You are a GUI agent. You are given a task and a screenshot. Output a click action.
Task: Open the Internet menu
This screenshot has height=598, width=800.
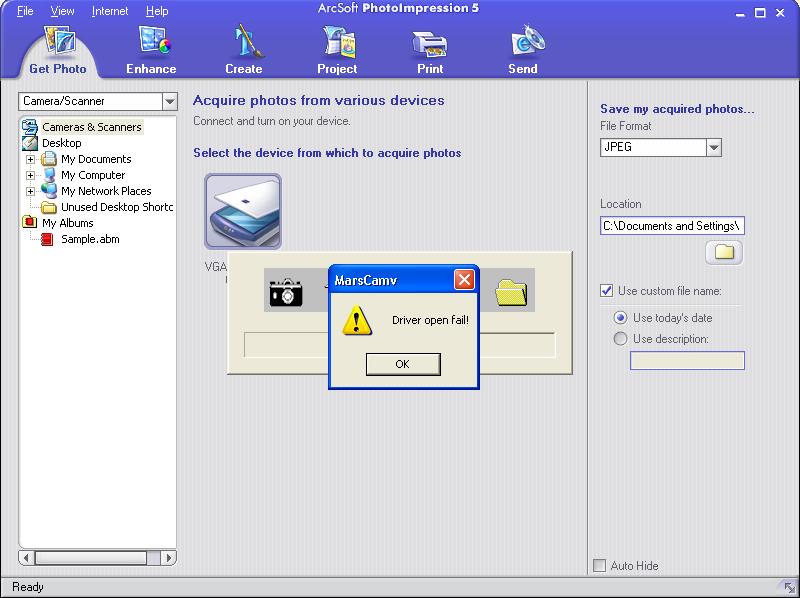point(109,11)
